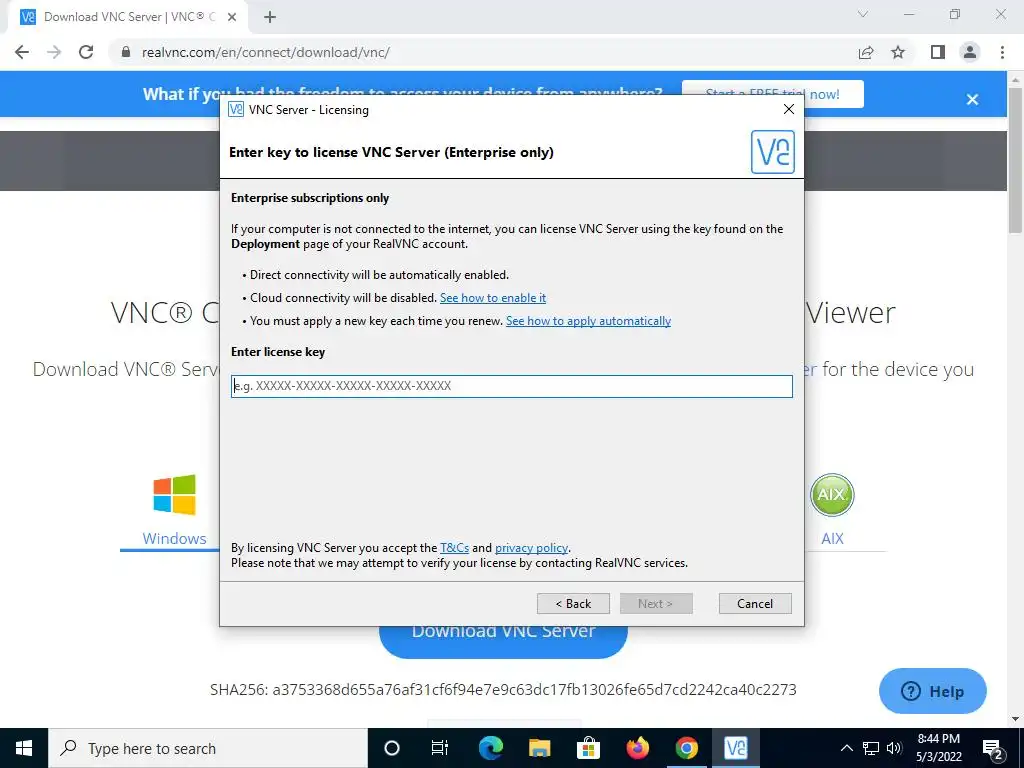Open the Windows Start menu
Viewport: 1024px width, 768px height.
click(24, 748)
